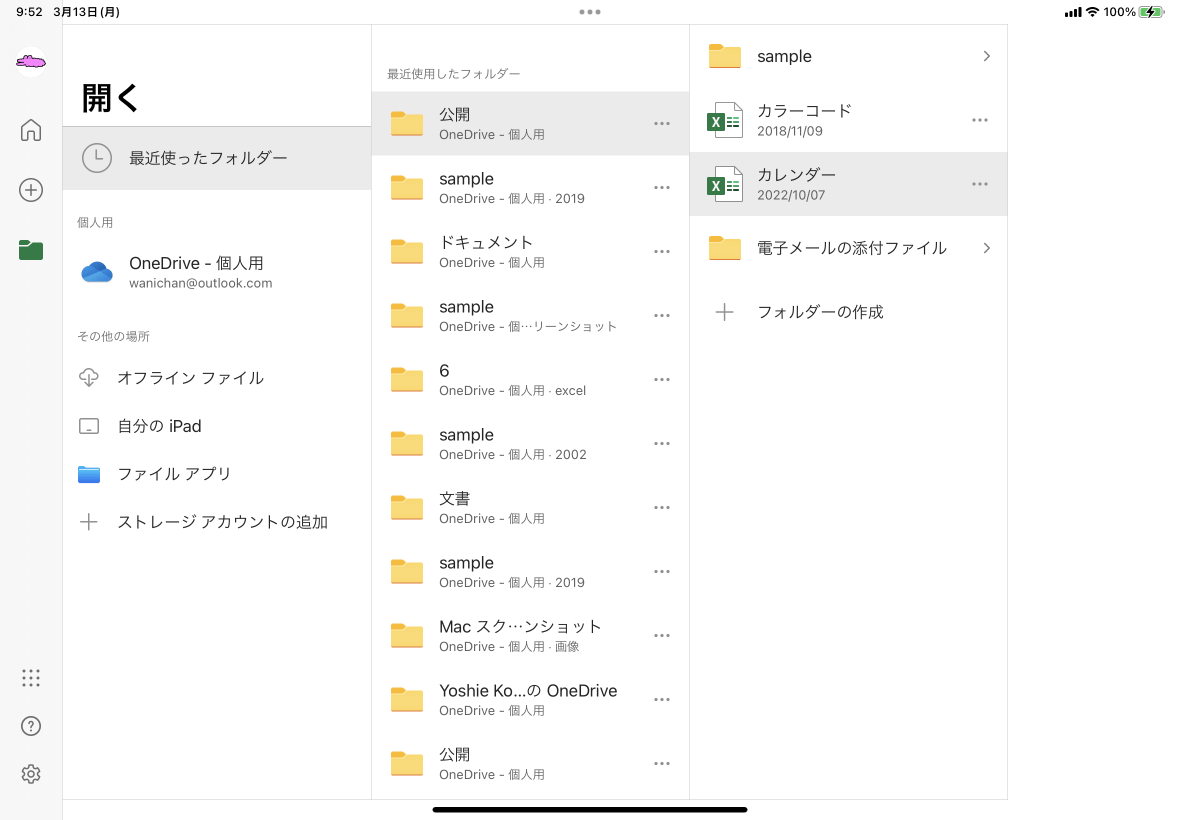1180x820 pixels.
Task: Open the 文書 folder in recent list
Action: (490, 507)
